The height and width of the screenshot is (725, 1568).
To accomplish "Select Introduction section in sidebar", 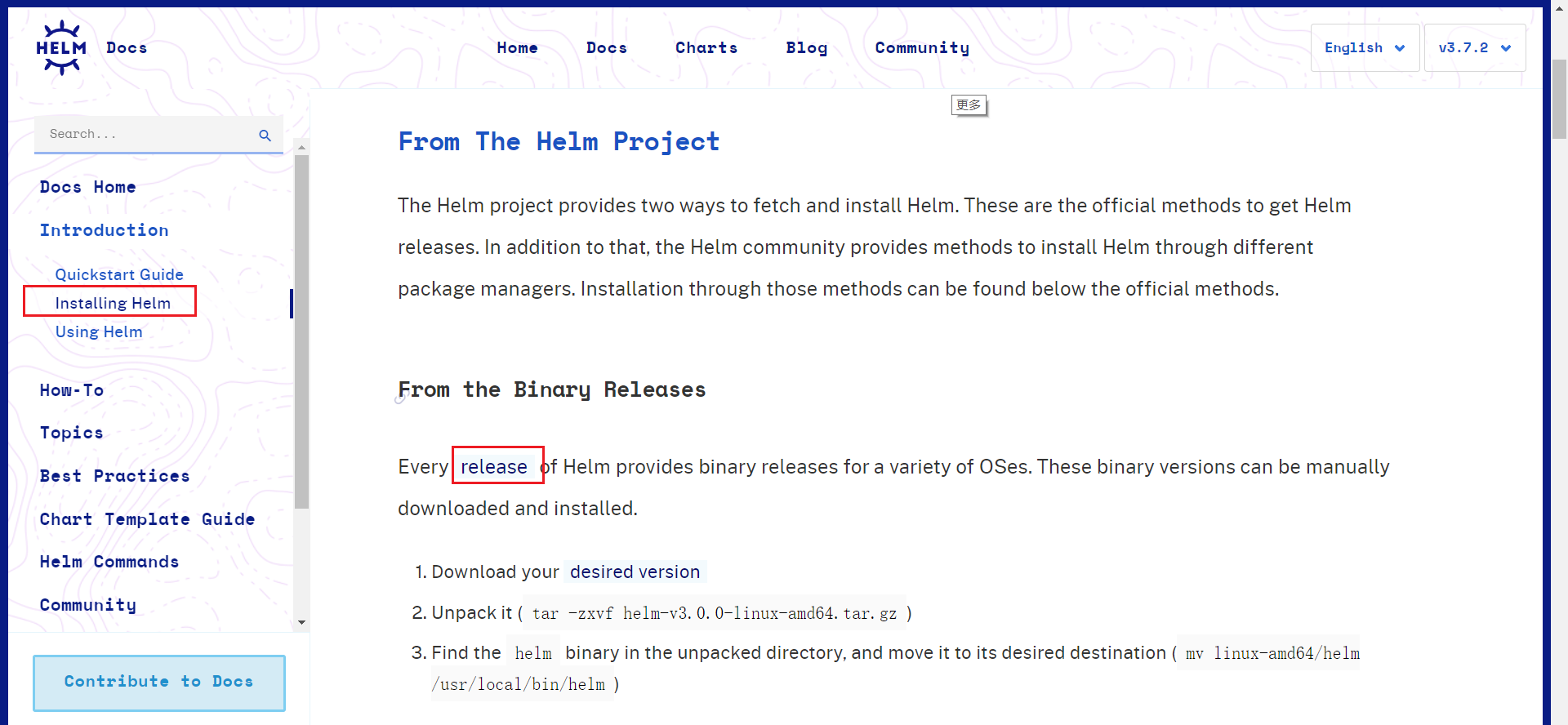I will click(x=104, y=230).
